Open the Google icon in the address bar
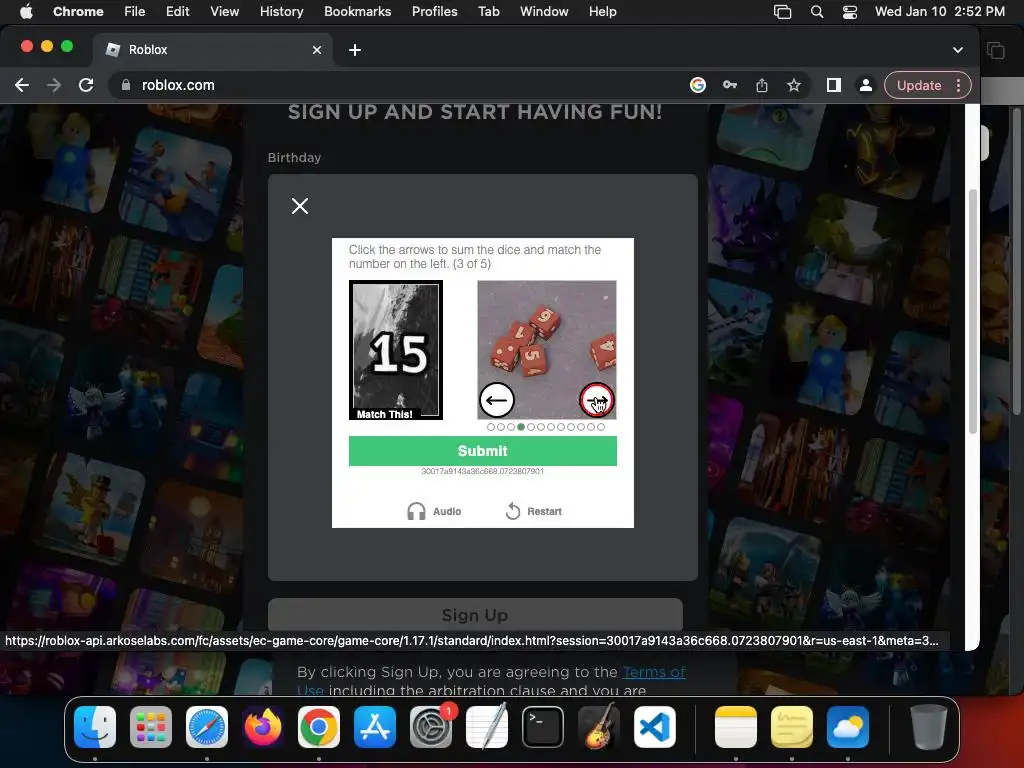 tap(697, 86)
